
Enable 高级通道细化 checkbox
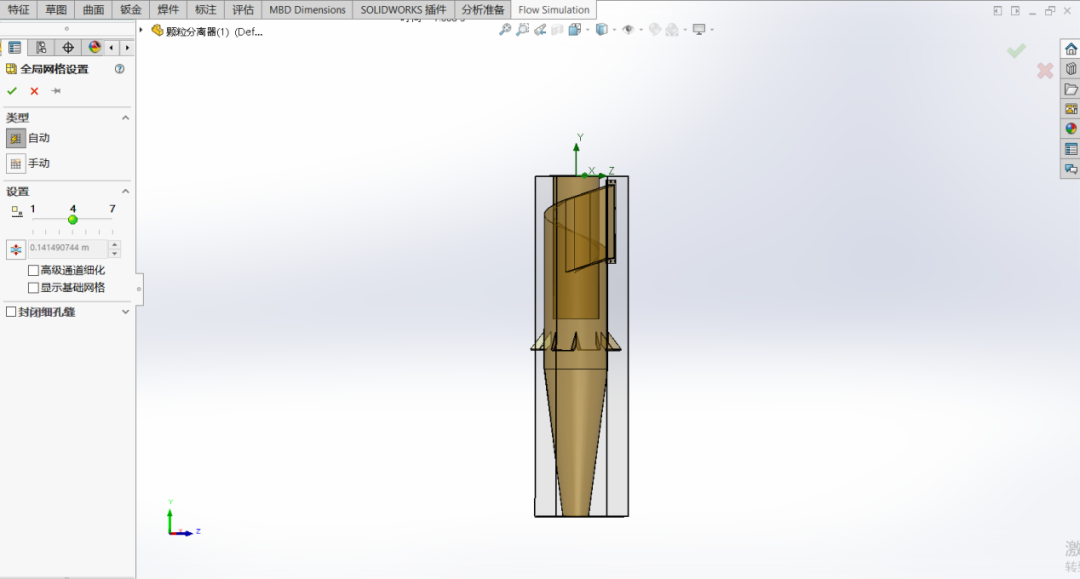point(33,271)
